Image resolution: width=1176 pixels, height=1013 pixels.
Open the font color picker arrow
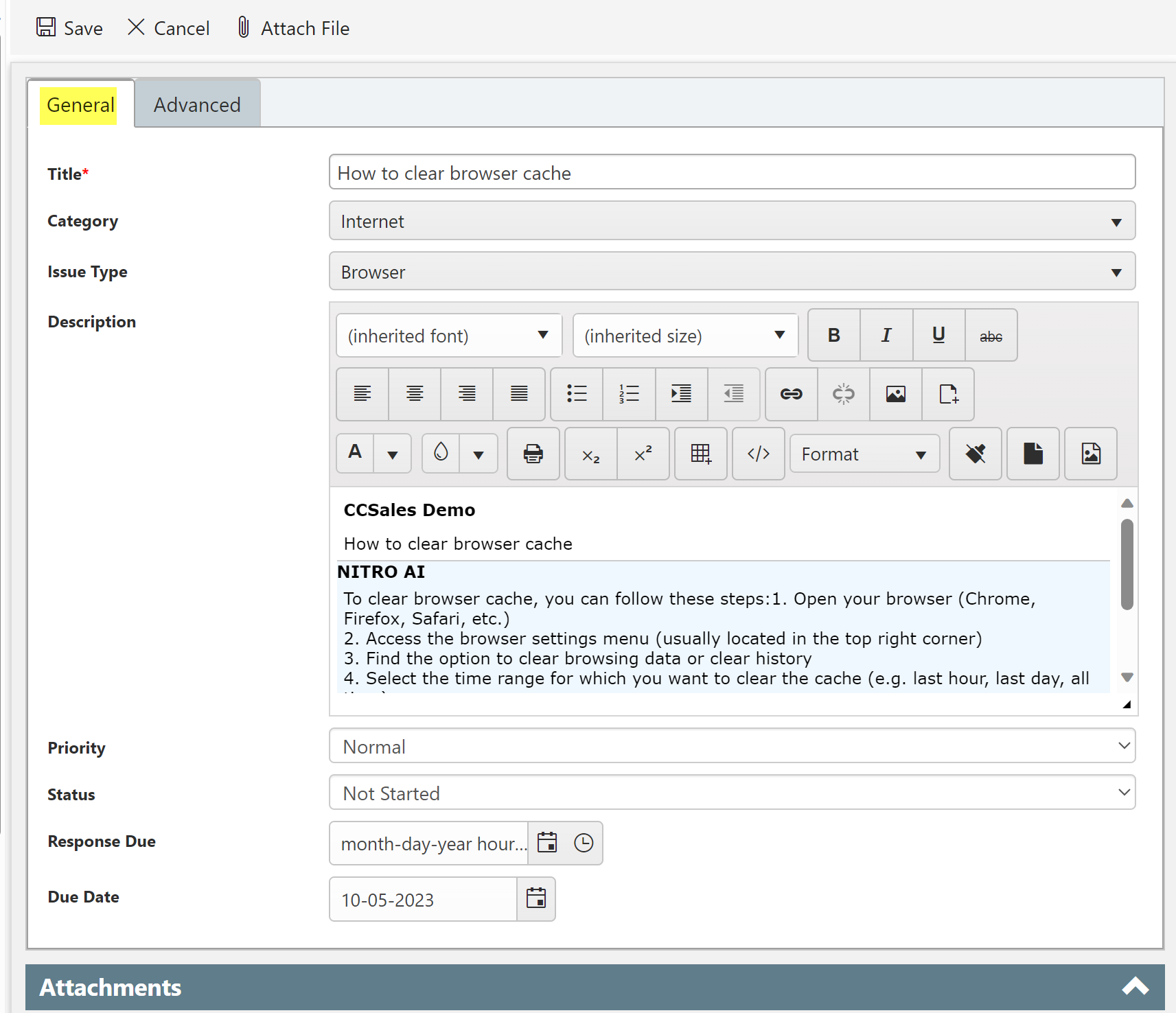[393, 454]
